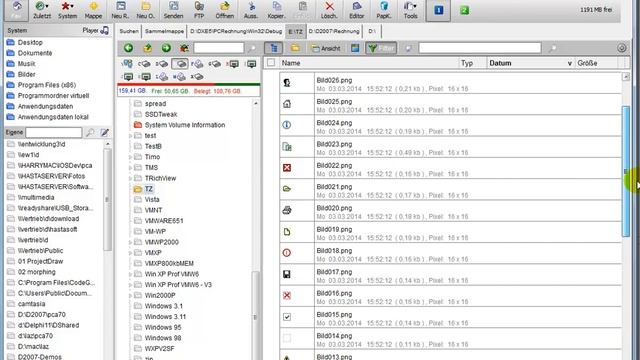This screenshot has width=640, height=360.
Task: Create new folder with Neu R.
Action: tap(120, 10)
